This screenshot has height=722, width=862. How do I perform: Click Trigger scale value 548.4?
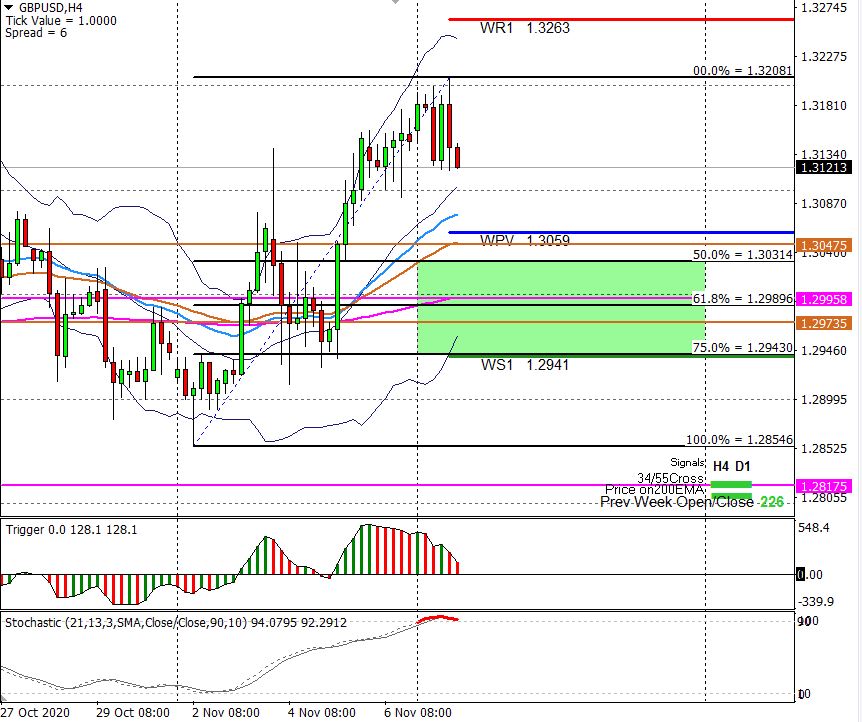(814, 528)
